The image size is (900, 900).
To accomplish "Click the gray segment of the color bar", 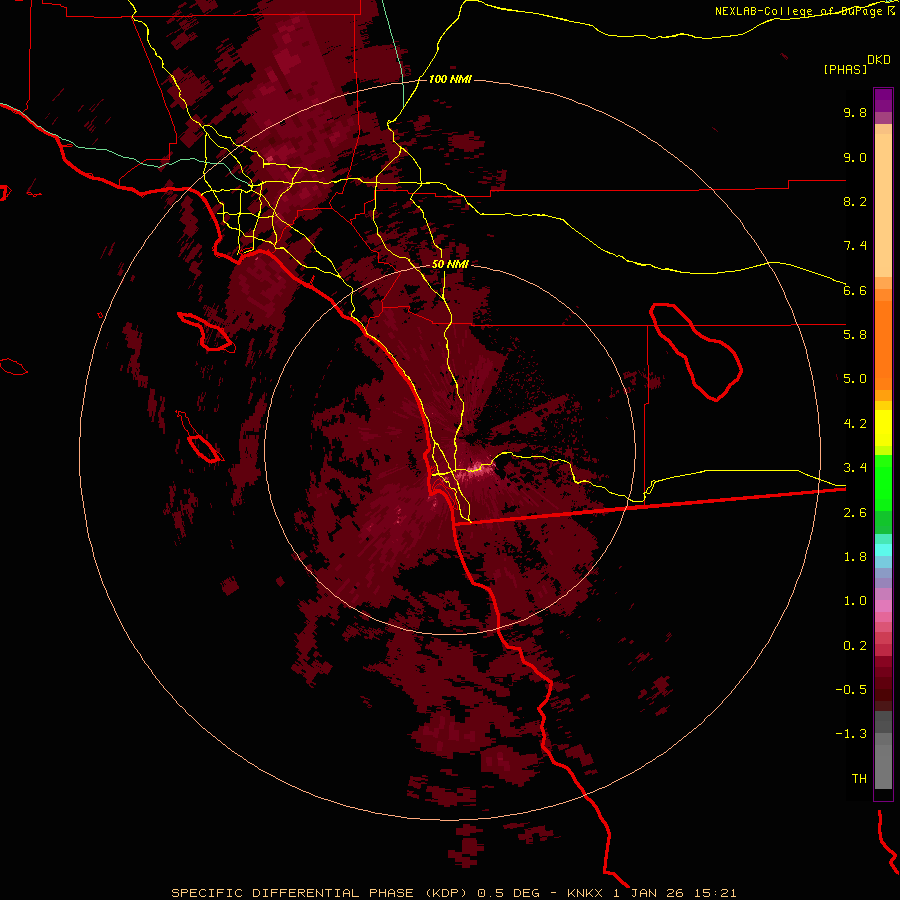I will pos(883,750).
